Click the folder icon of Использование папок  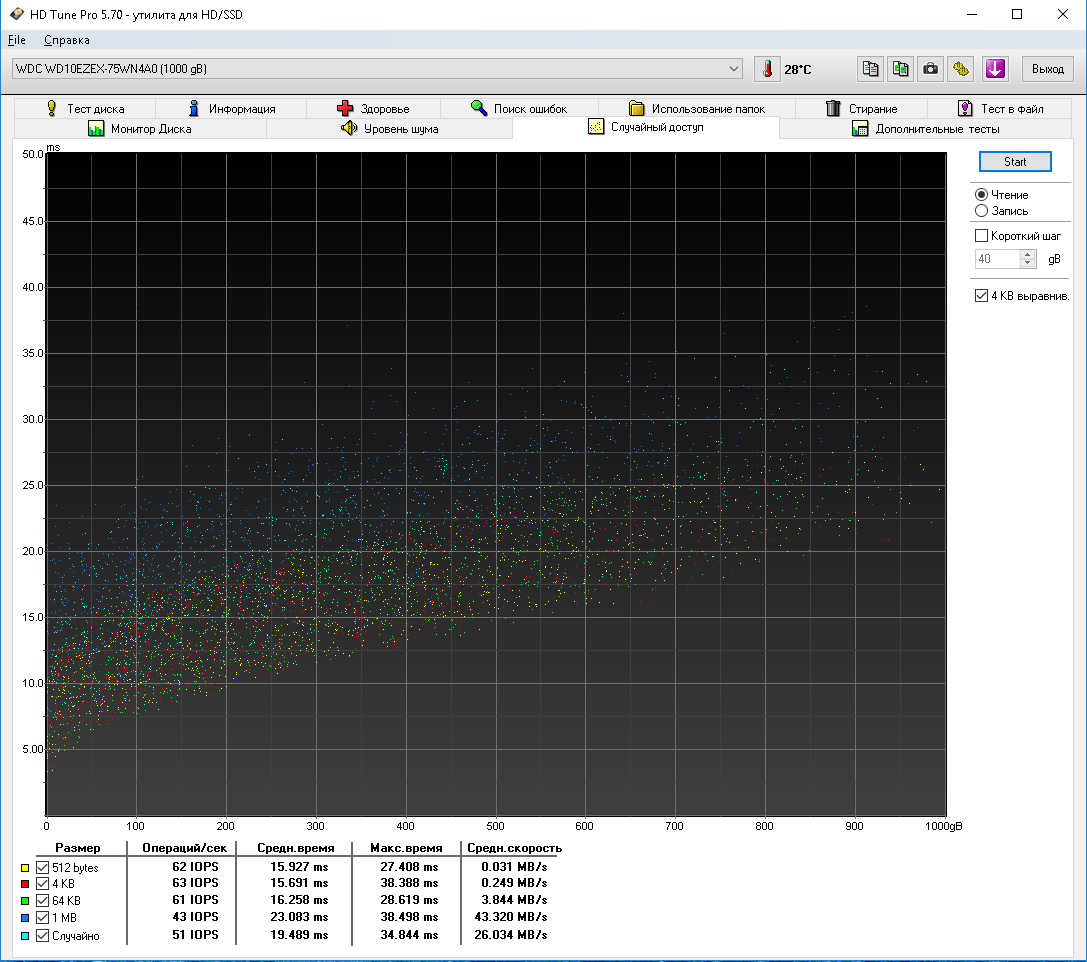point(636,108)
